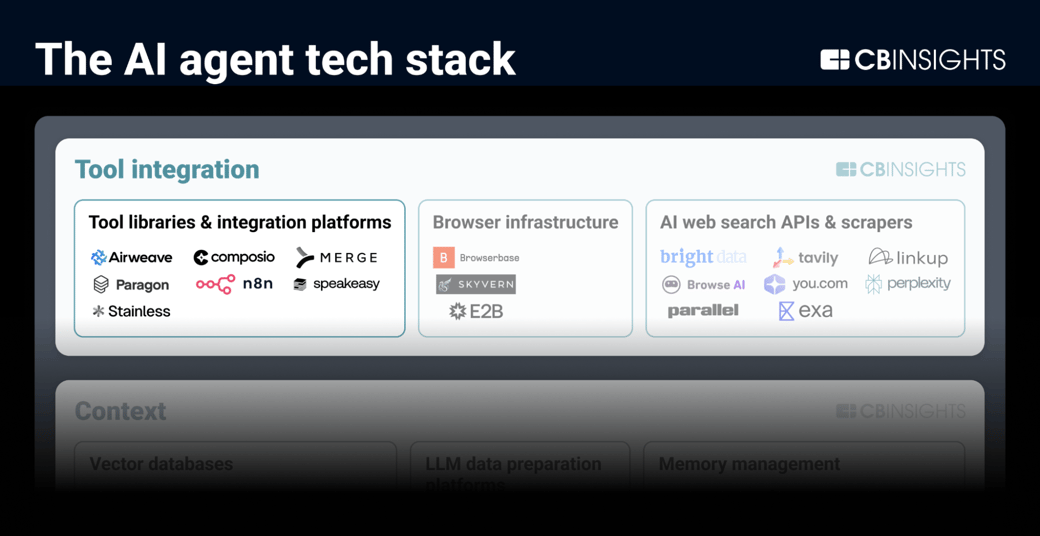Click the Paragon stacked-layers icon

(x=100, y=285)
